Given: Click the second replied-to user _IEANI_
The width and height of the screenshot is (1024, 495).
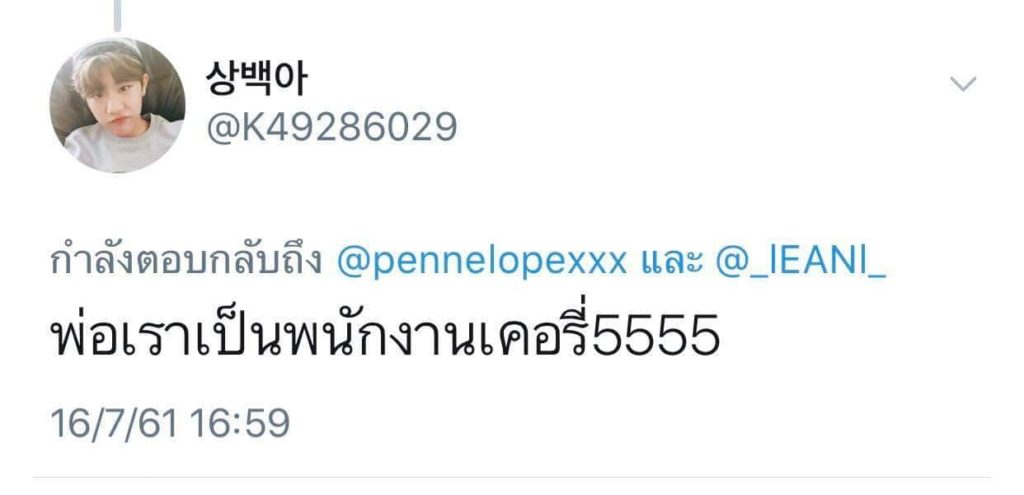Looking at the screenshot, I should click(801, 262).
